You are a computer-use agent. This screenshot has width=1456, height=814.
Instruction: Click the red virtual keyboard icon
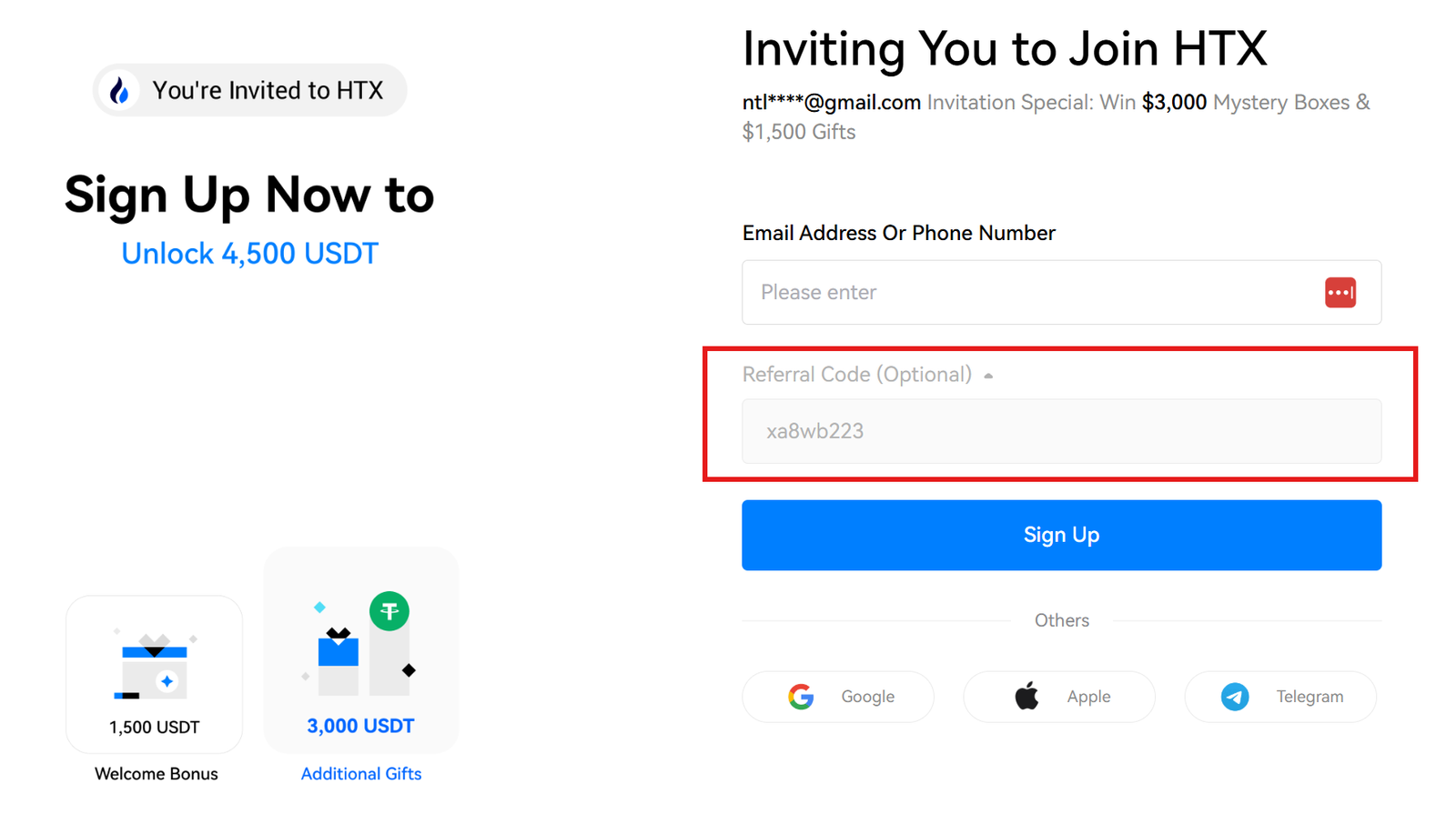1340,292
